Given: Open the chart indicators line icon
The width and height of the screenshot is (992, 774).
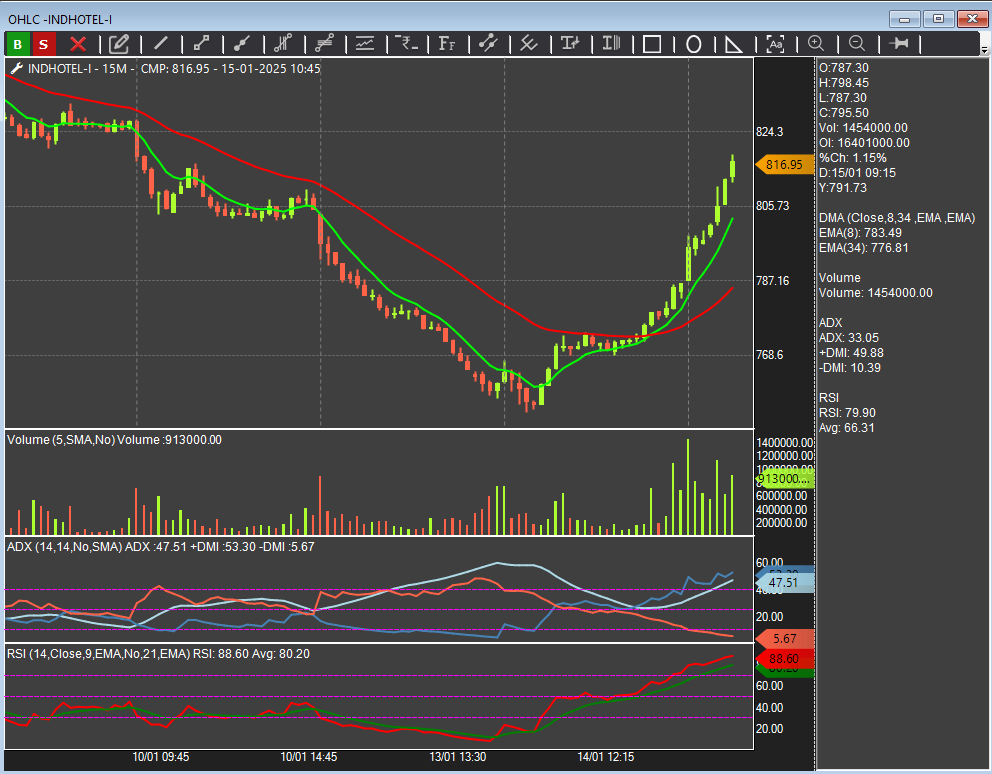Looking at the screenshot, I should 365,43.
